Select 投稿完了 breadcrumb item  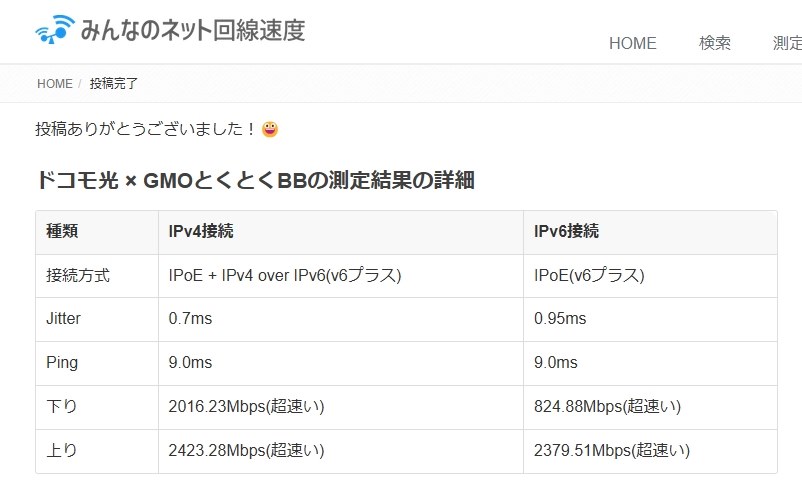click(x=114, y=83)
